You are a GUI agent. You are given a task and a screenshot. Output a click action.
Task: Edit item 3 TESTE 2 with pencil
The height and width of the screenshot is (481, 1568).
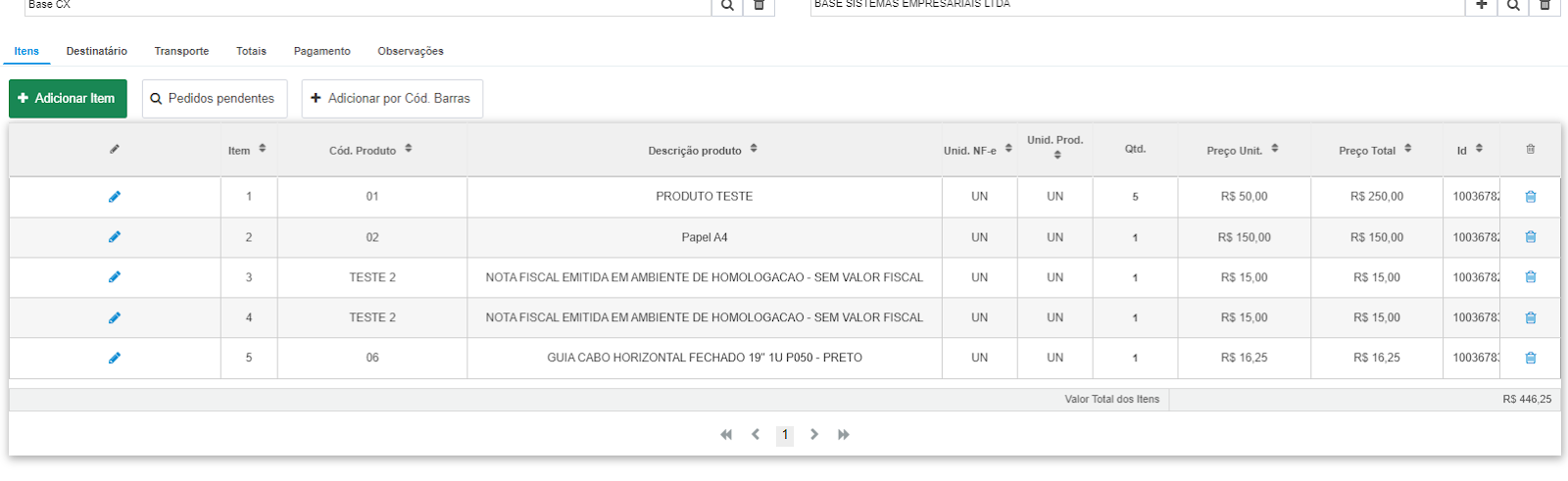click(x=115, y=277)
